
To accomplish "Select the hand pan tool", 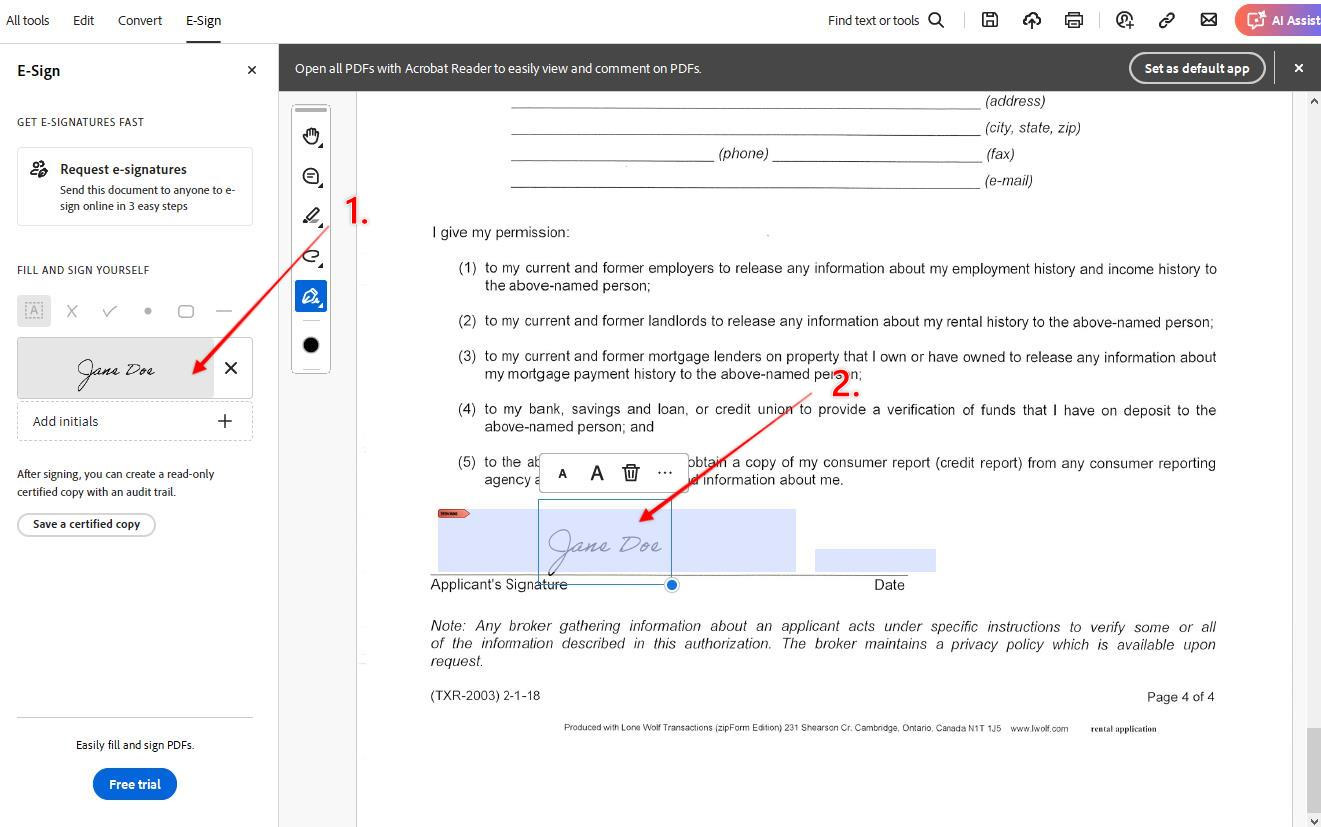I will [x=311, y=136].
